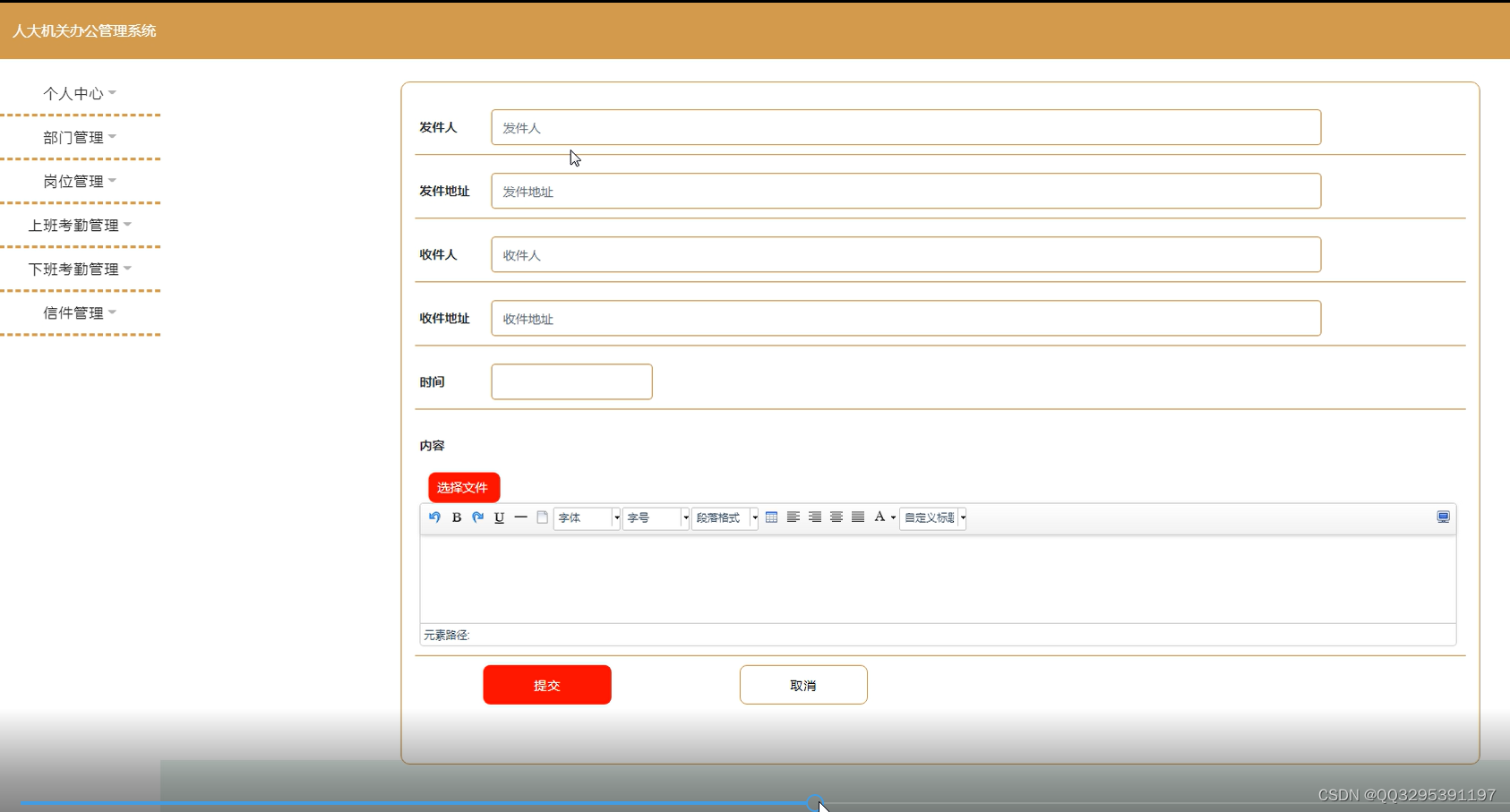
Task: Align text left in editor
Action: pyautogui.click(x=794, y=517)
